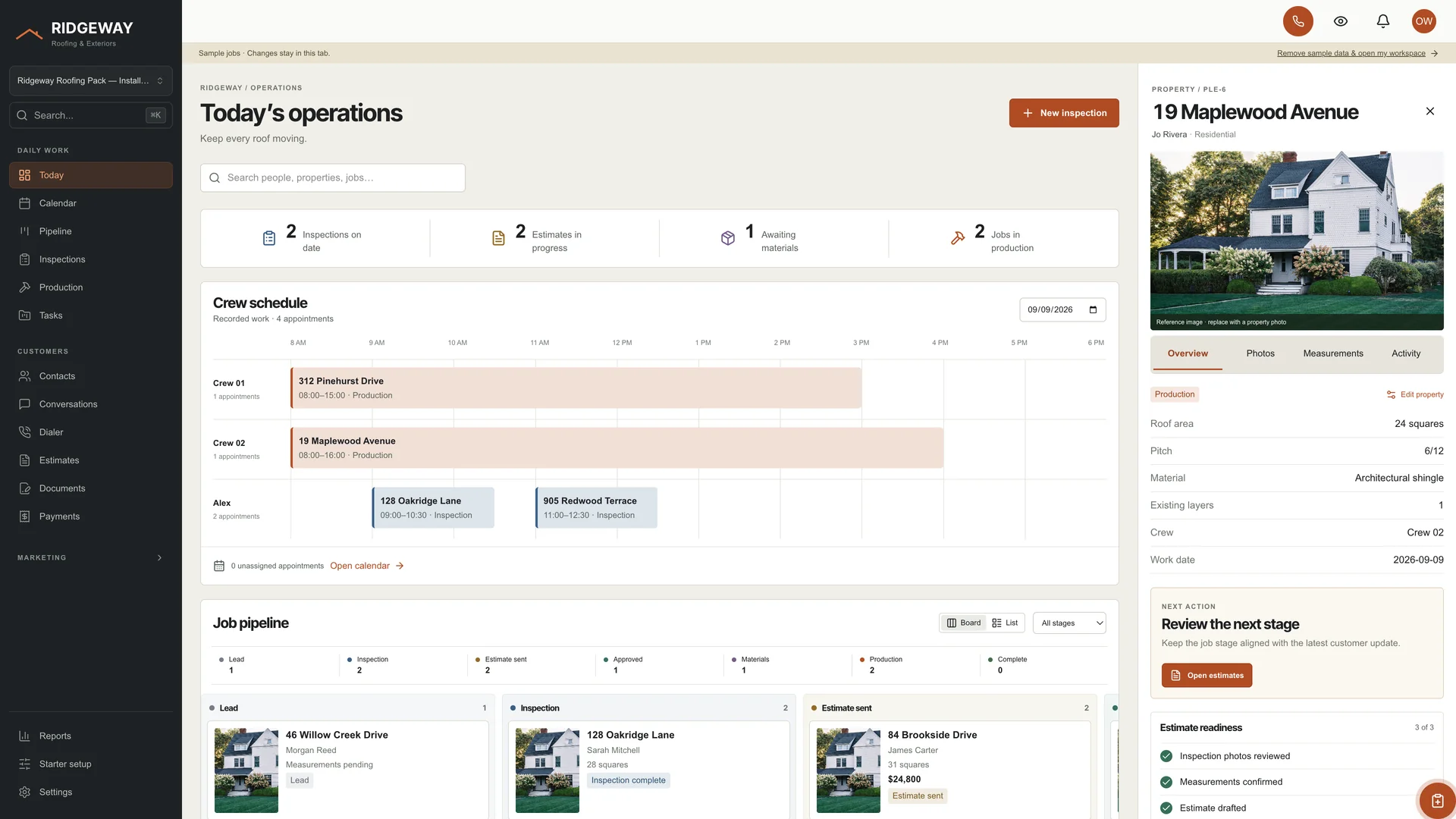Switch to the Activity tab
This screenshot has width=1456, height=819.
1406,353
